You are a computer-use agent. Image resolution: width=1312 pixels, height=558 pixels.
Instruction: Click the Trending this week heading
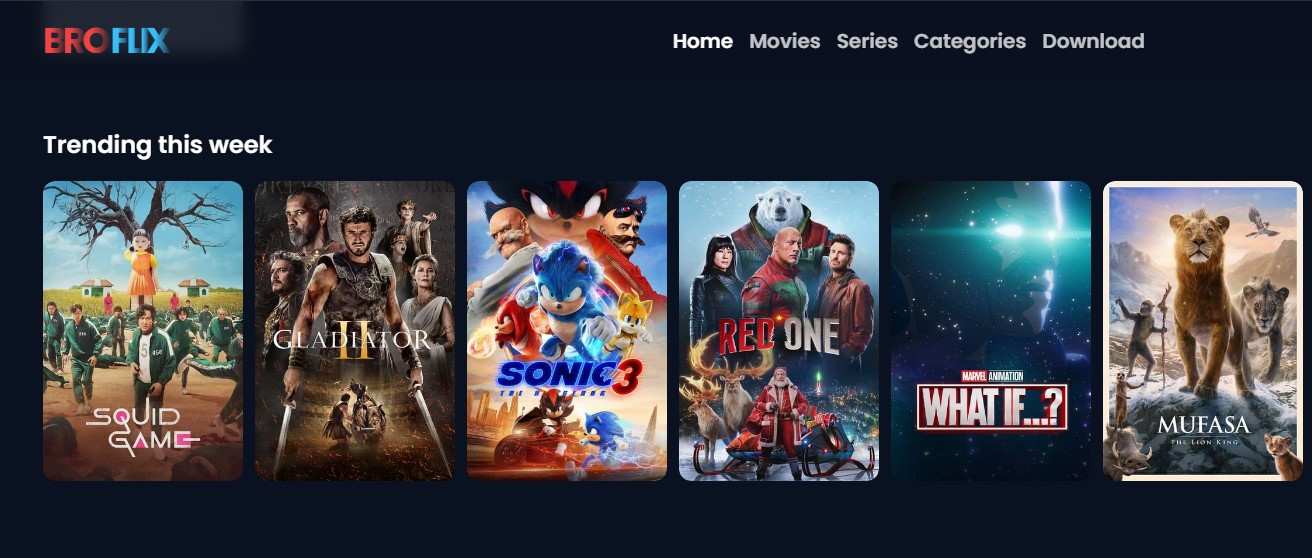(x=158, y=145)
